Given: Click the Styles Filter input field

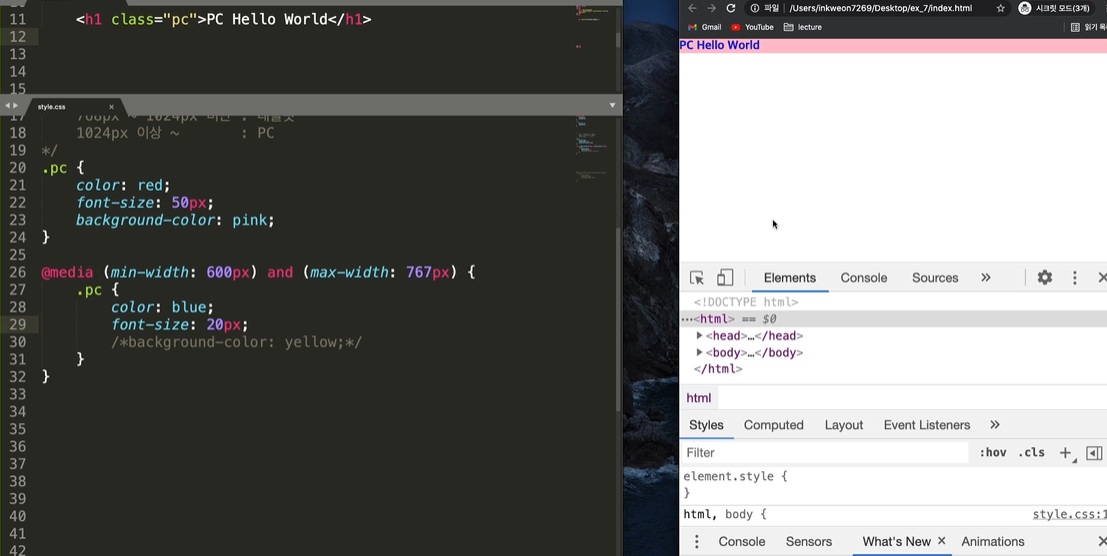Looking at the screenshot, I should pyautogui.click(x=825, y=452).
